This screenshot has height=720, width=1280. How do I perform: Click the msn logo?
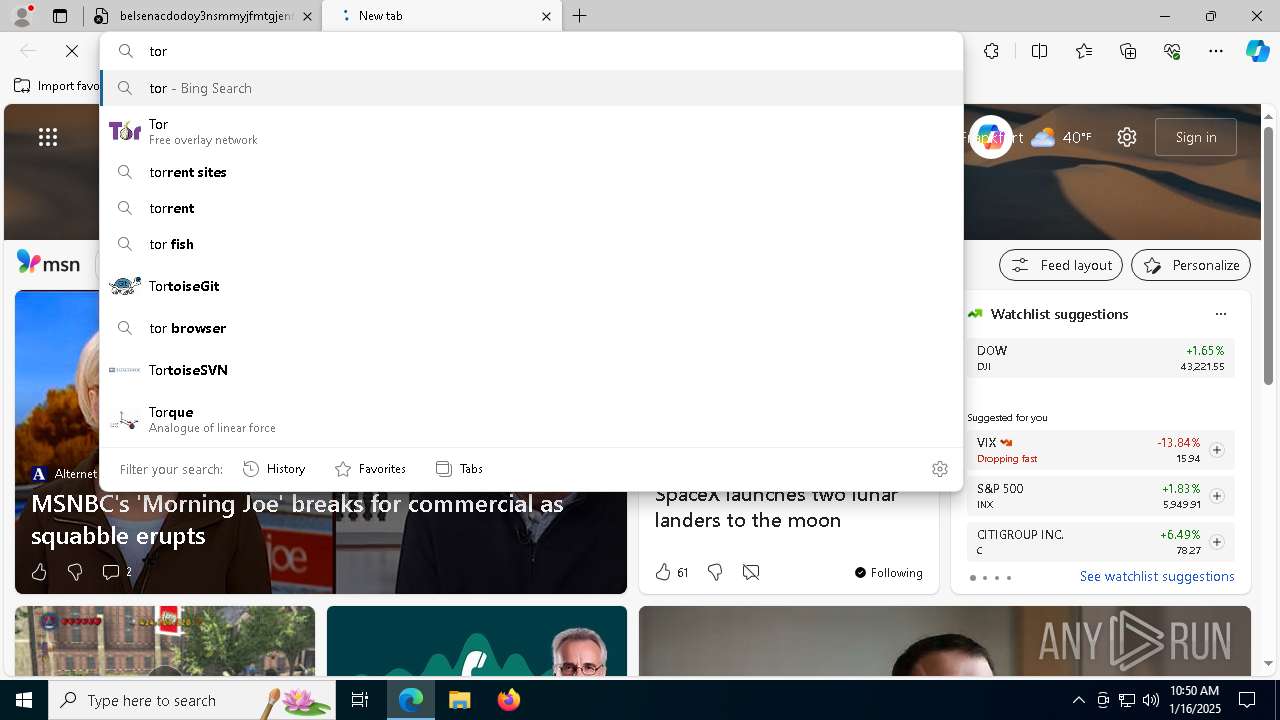click(x=48, y=264)
